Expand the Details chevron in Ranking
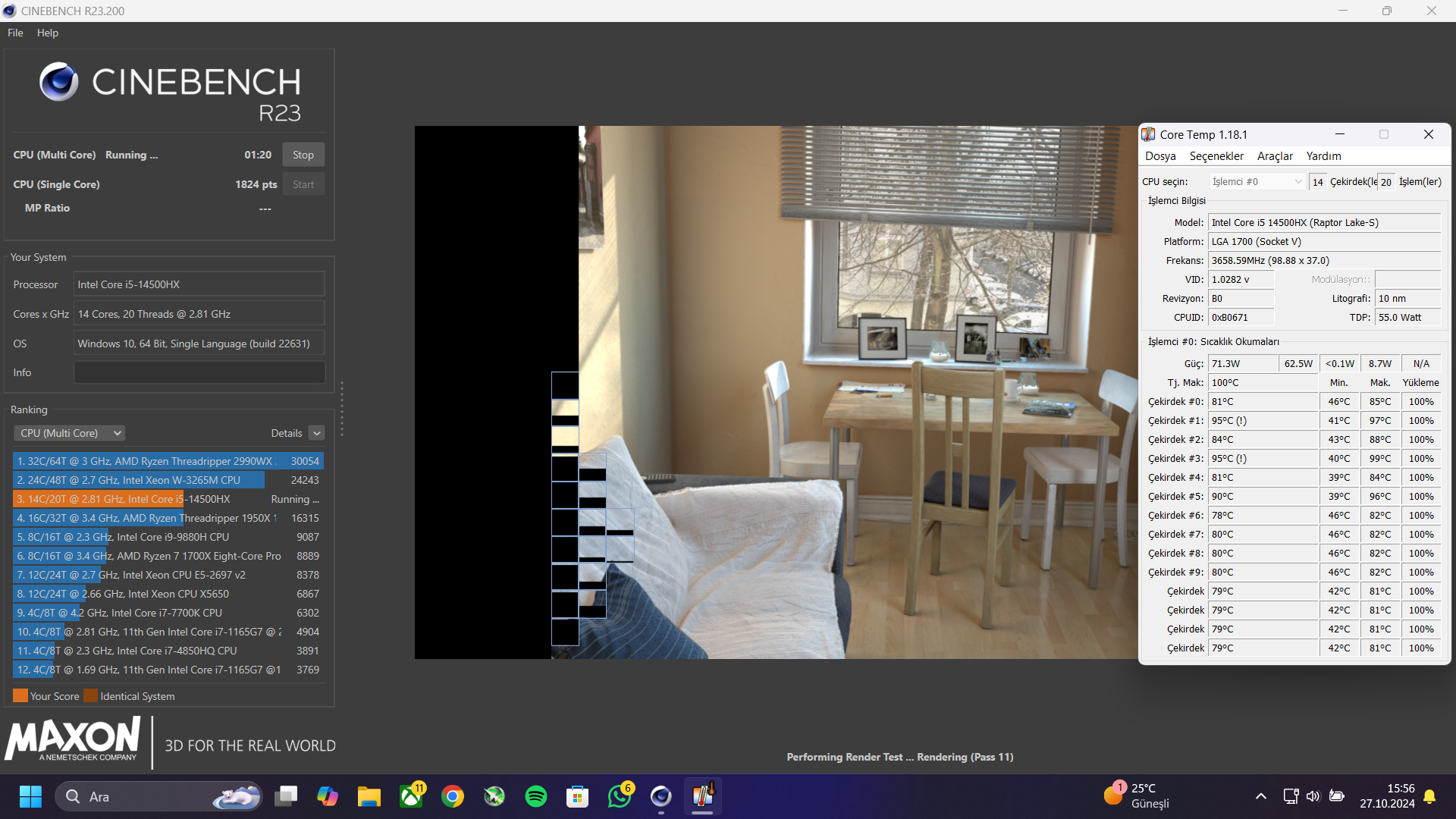The image size is (1456, 819). [x=317, y=433]
